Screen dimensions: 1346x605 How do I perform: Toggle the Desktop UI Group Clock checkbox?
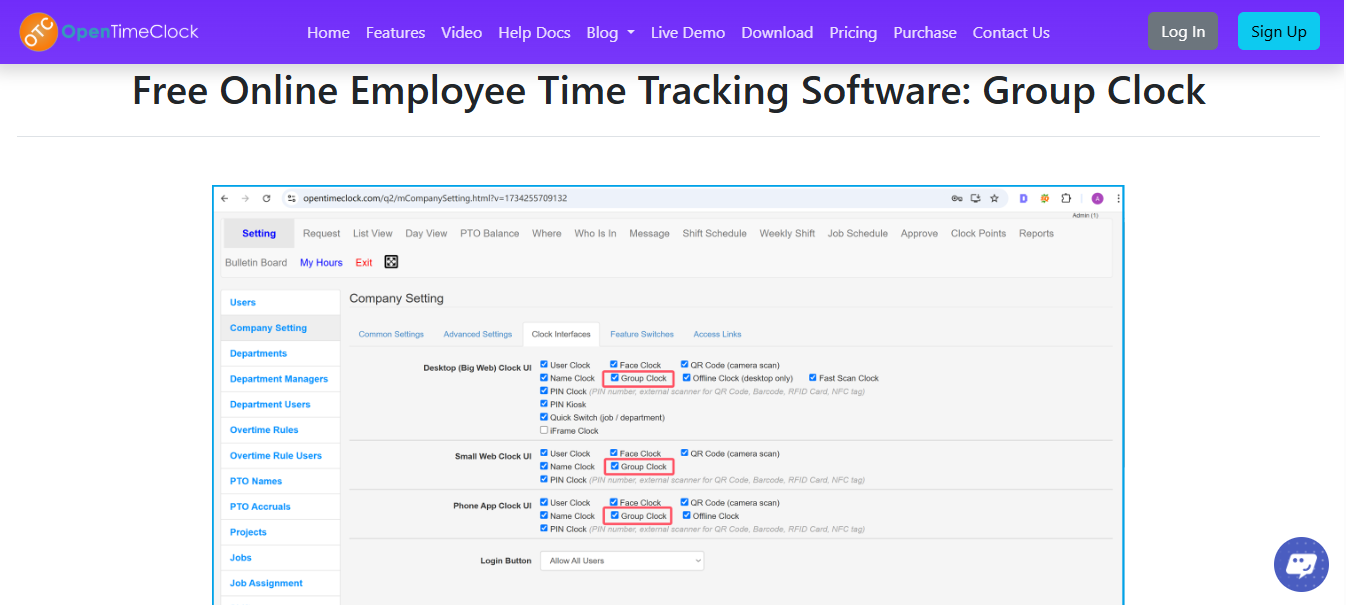(x=615, y=378)
